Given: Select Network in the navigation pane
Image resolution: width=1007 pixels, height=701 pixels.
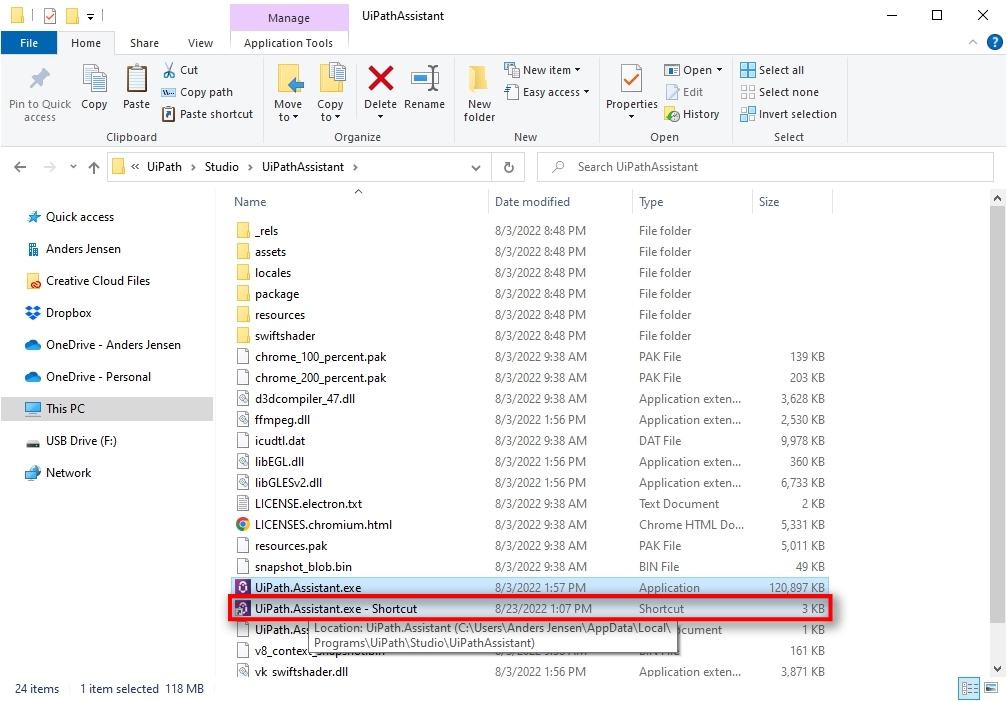Looking at the screenshot, I should 58,473.
